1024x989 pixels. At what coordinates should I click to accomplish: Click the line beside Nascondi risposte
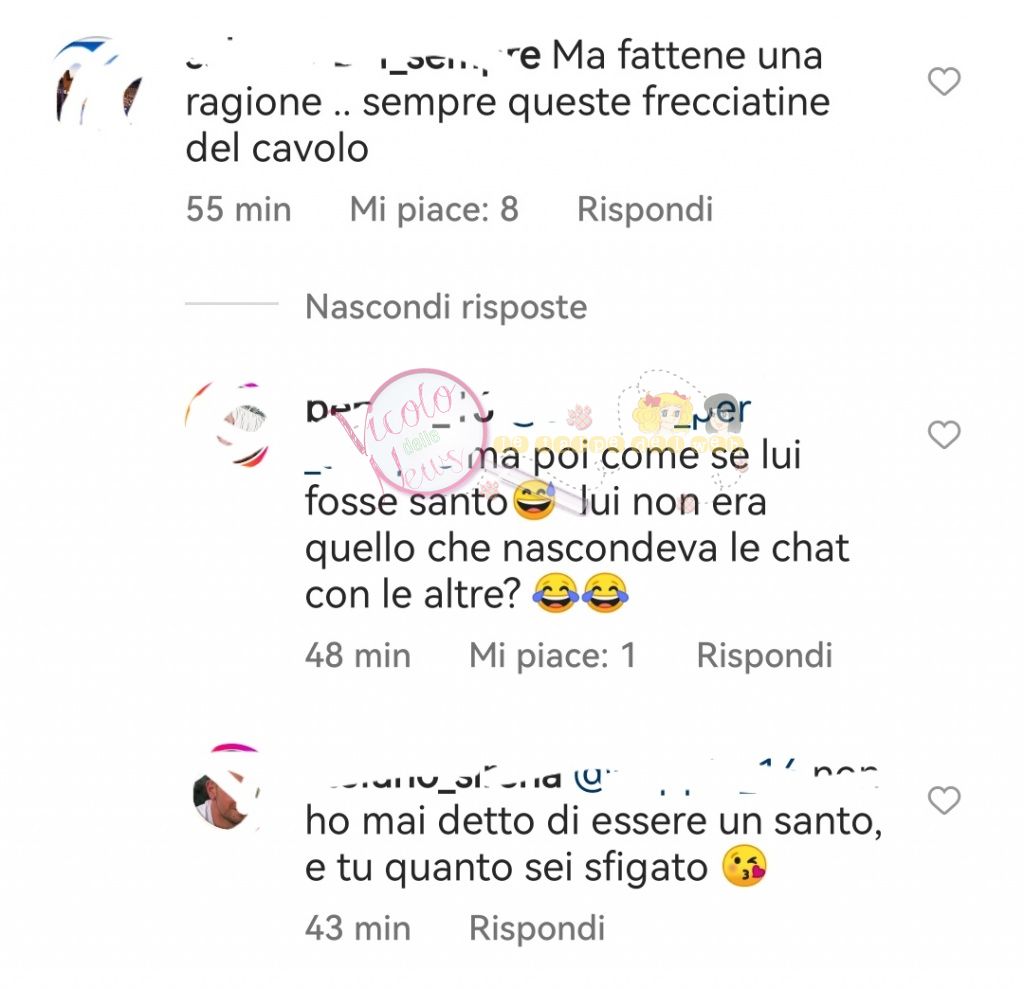232,304
